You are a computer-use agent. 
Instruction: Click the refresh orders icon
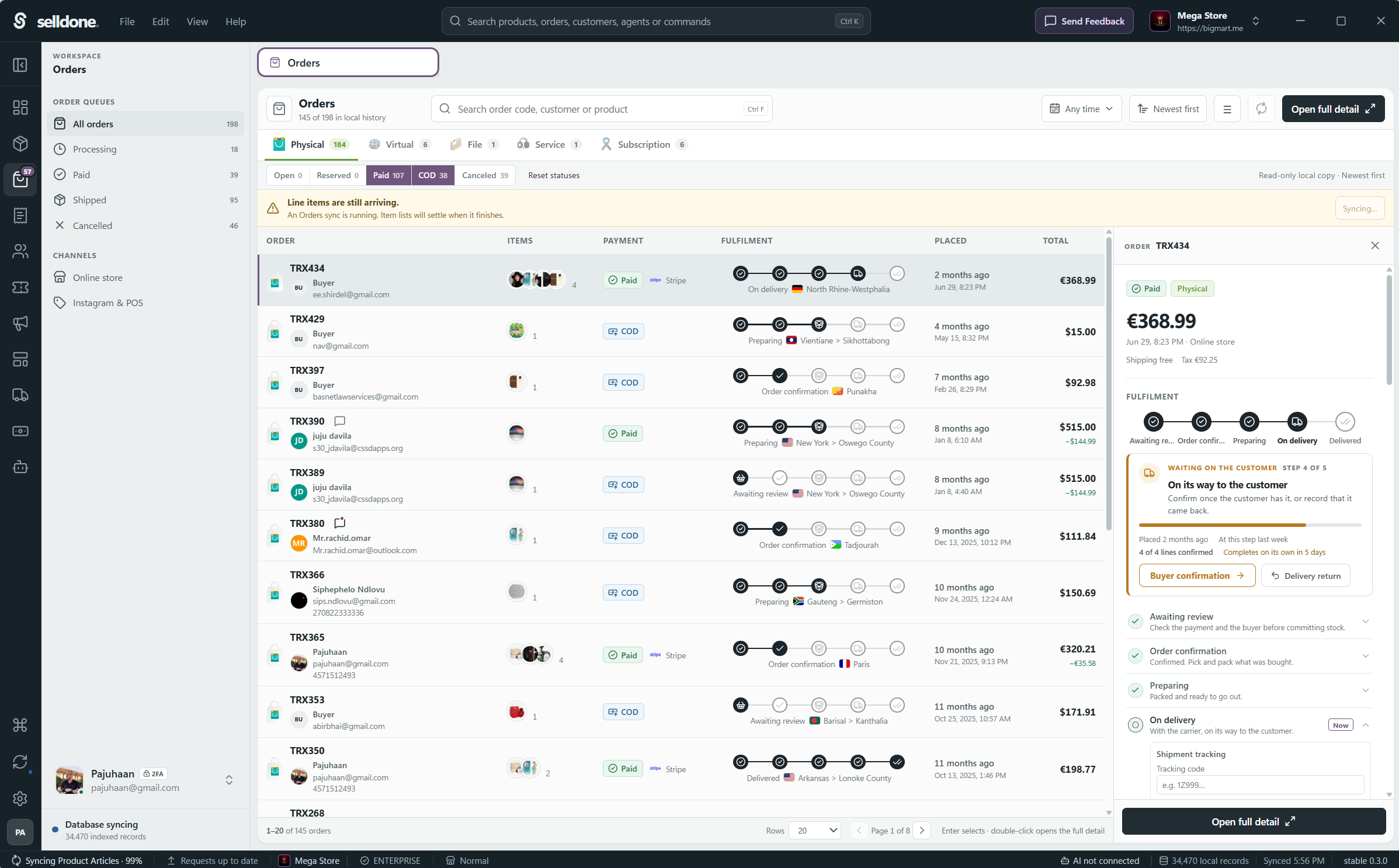(1261, 109)
